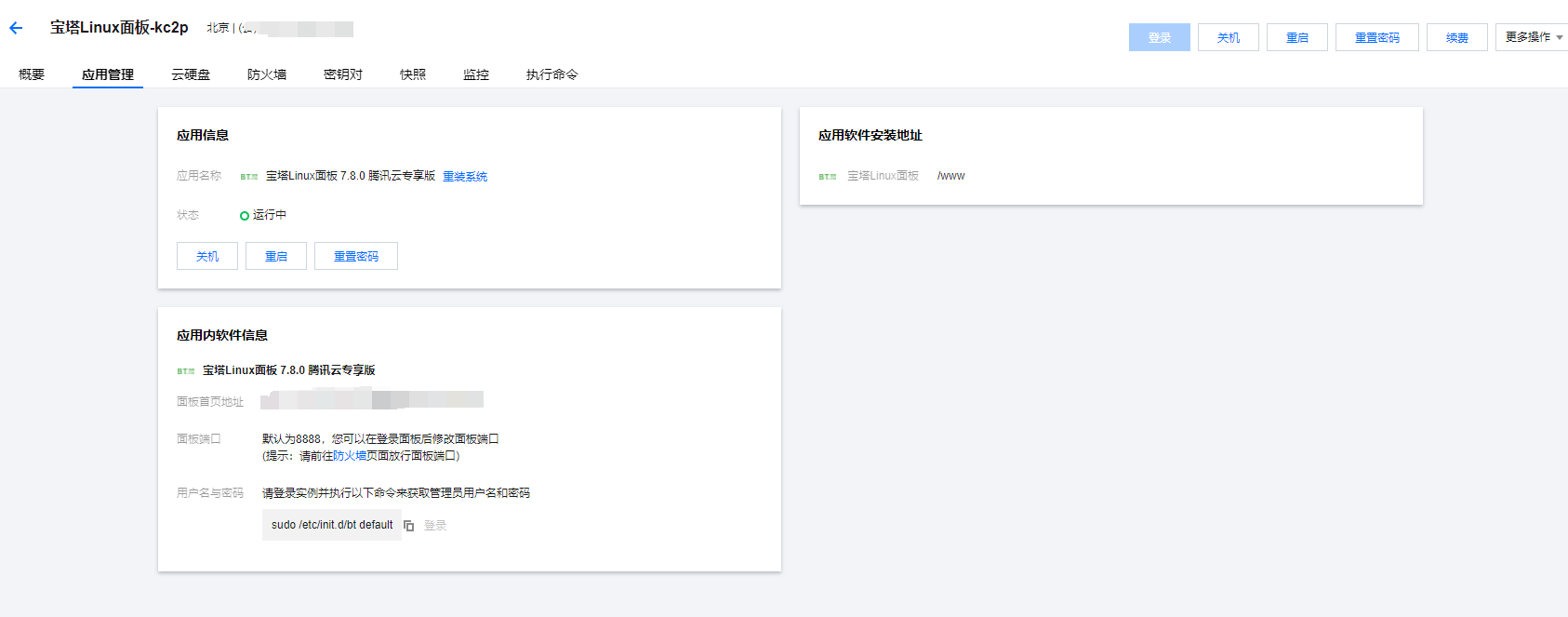This screenshot has height=617, width=1568.
Task: Click 重启 button in 应用信息 card
Action: [x=276, y=256]
